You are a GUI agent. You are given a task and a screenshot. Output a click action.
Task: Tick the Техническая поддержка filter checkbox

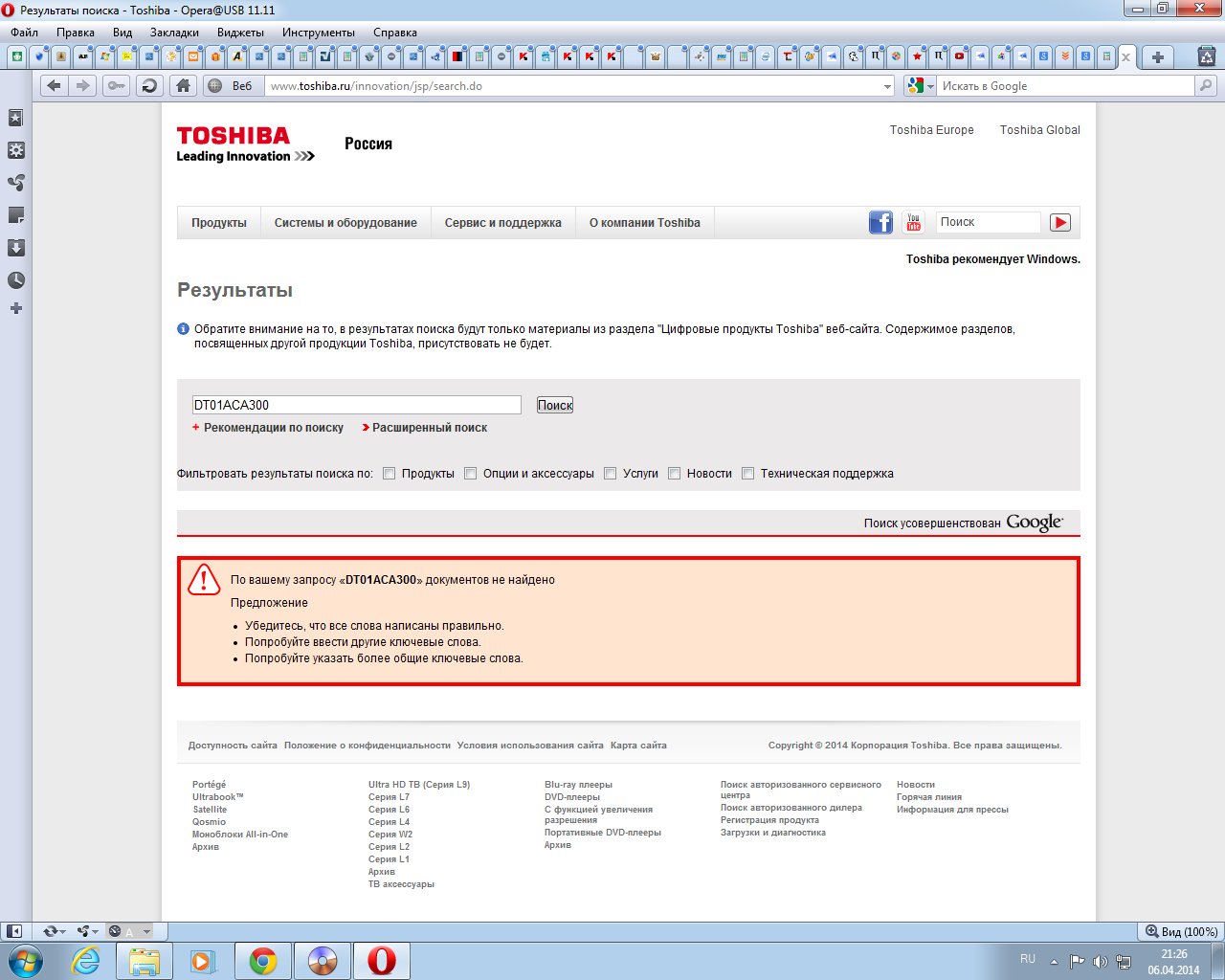click(748, 474)
